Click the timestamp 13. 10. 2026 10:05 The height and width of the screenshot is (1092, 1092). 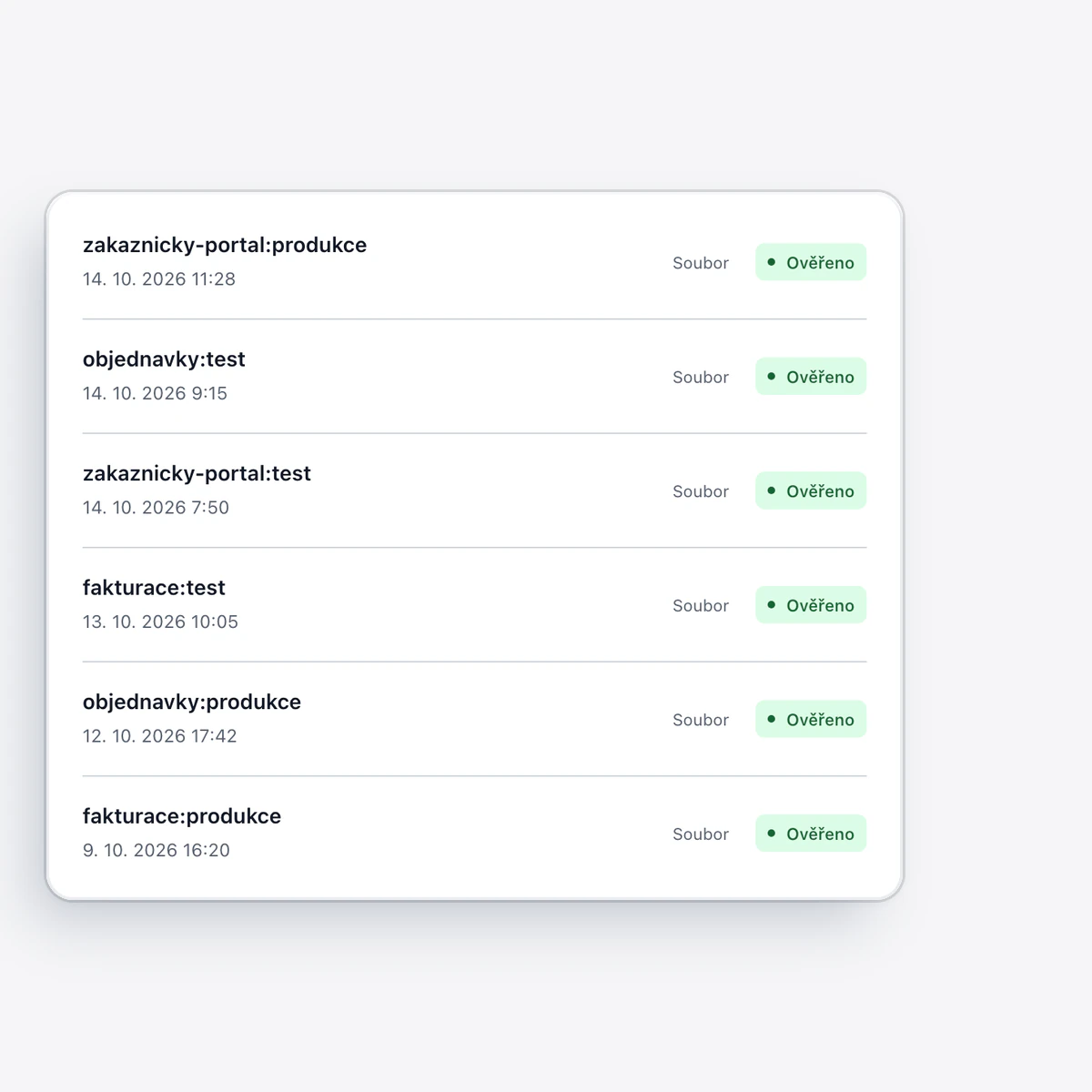160,622
